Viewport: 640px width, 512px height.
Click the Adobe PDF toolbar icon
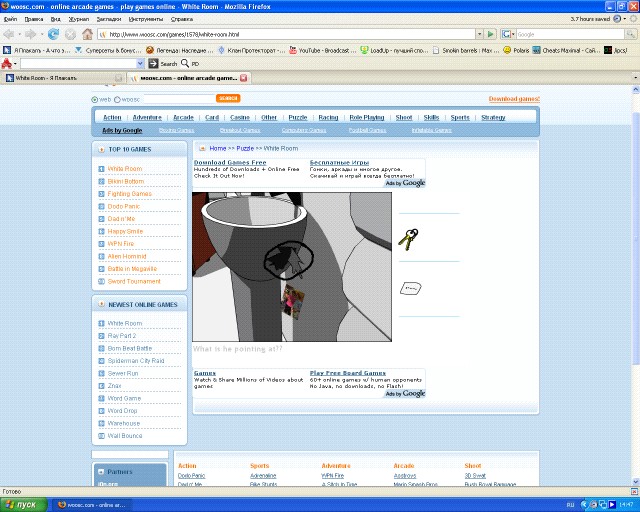click(x=7, y=63)
